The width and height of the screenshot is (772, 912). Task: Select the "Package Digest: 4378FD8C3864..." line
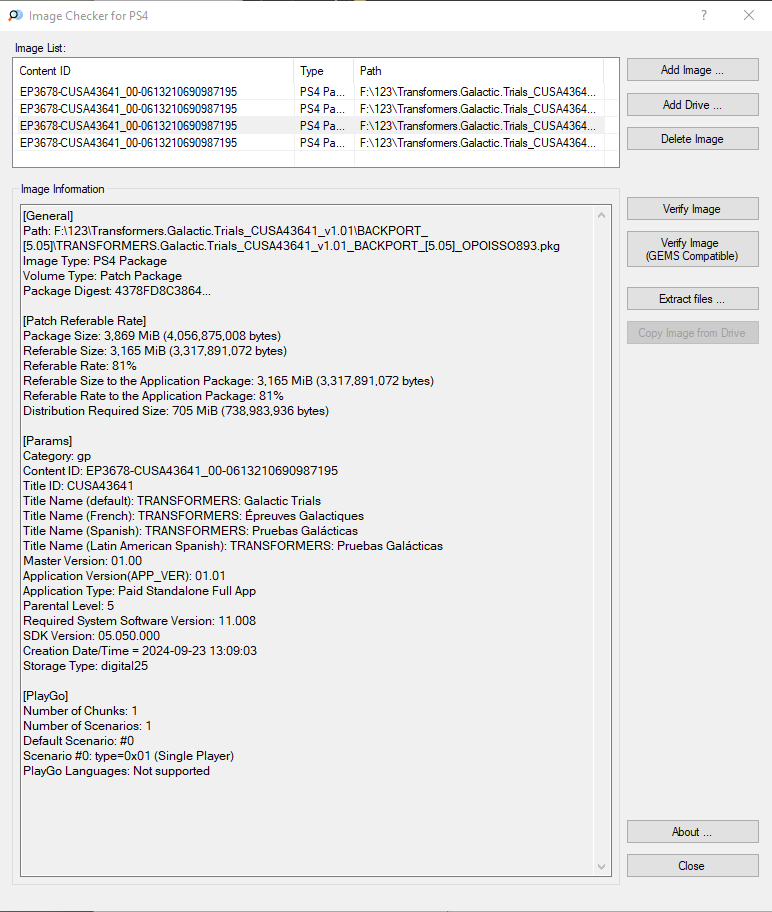(x=117, y=291)
